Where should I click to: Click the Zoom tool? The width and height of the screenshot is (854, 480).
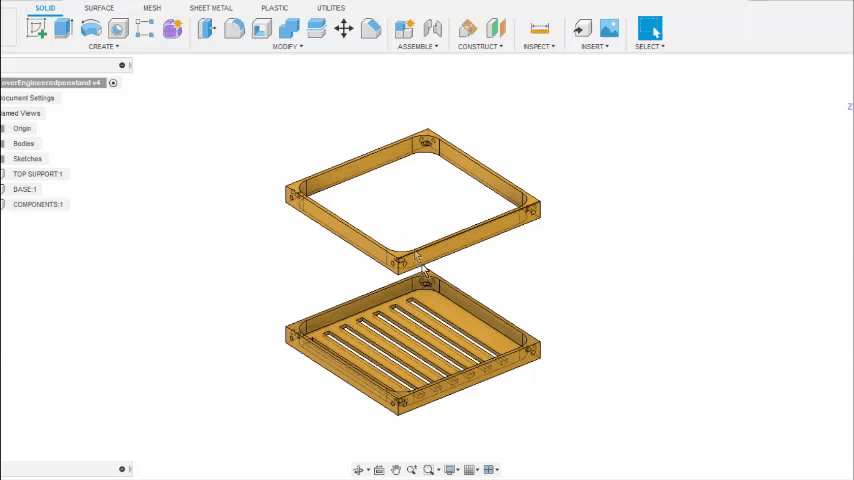412,470
